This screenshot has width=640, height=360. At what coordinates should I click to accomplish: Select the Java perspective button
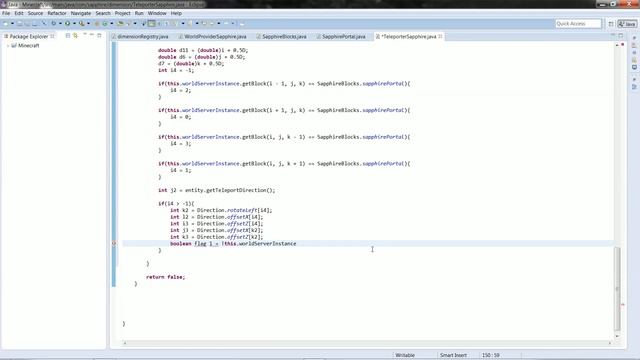(x=627, y=24)
